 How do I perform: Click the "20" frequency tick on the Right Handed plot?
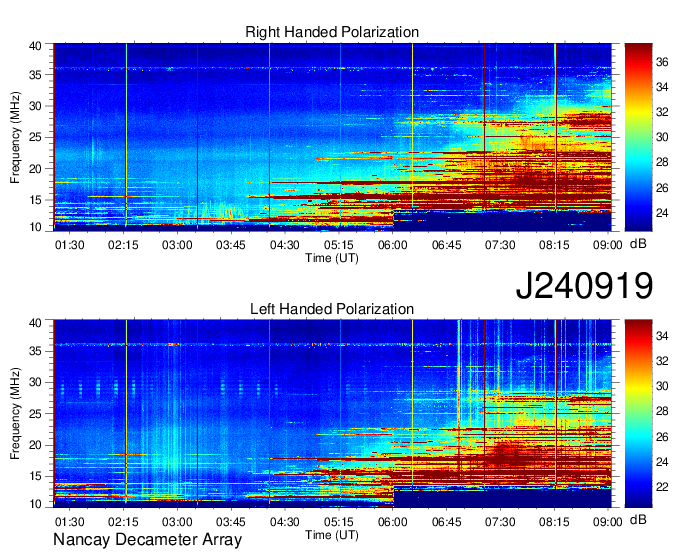pos(36,169)
